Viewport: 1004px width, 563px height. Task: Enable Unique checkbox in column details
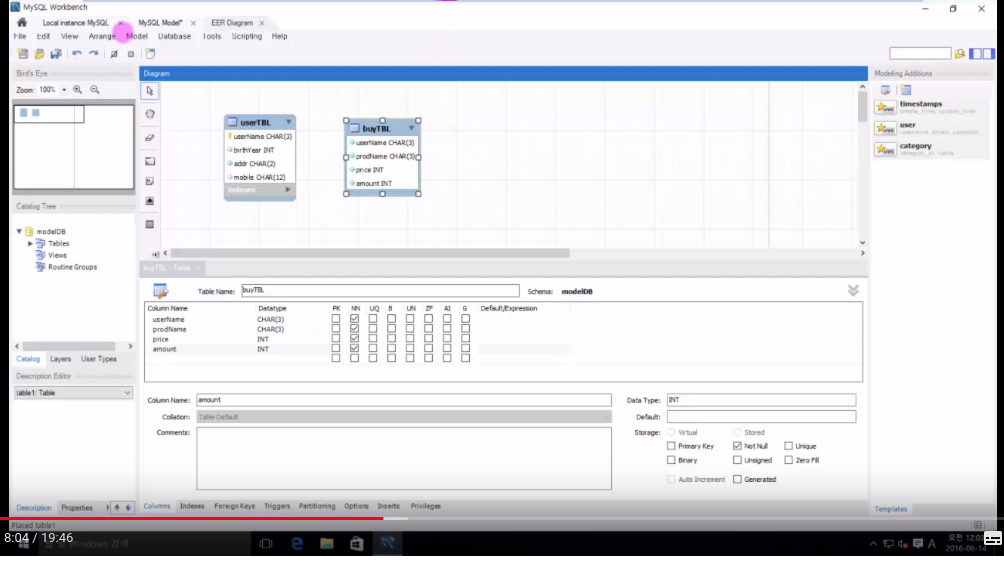pos(788,446)
